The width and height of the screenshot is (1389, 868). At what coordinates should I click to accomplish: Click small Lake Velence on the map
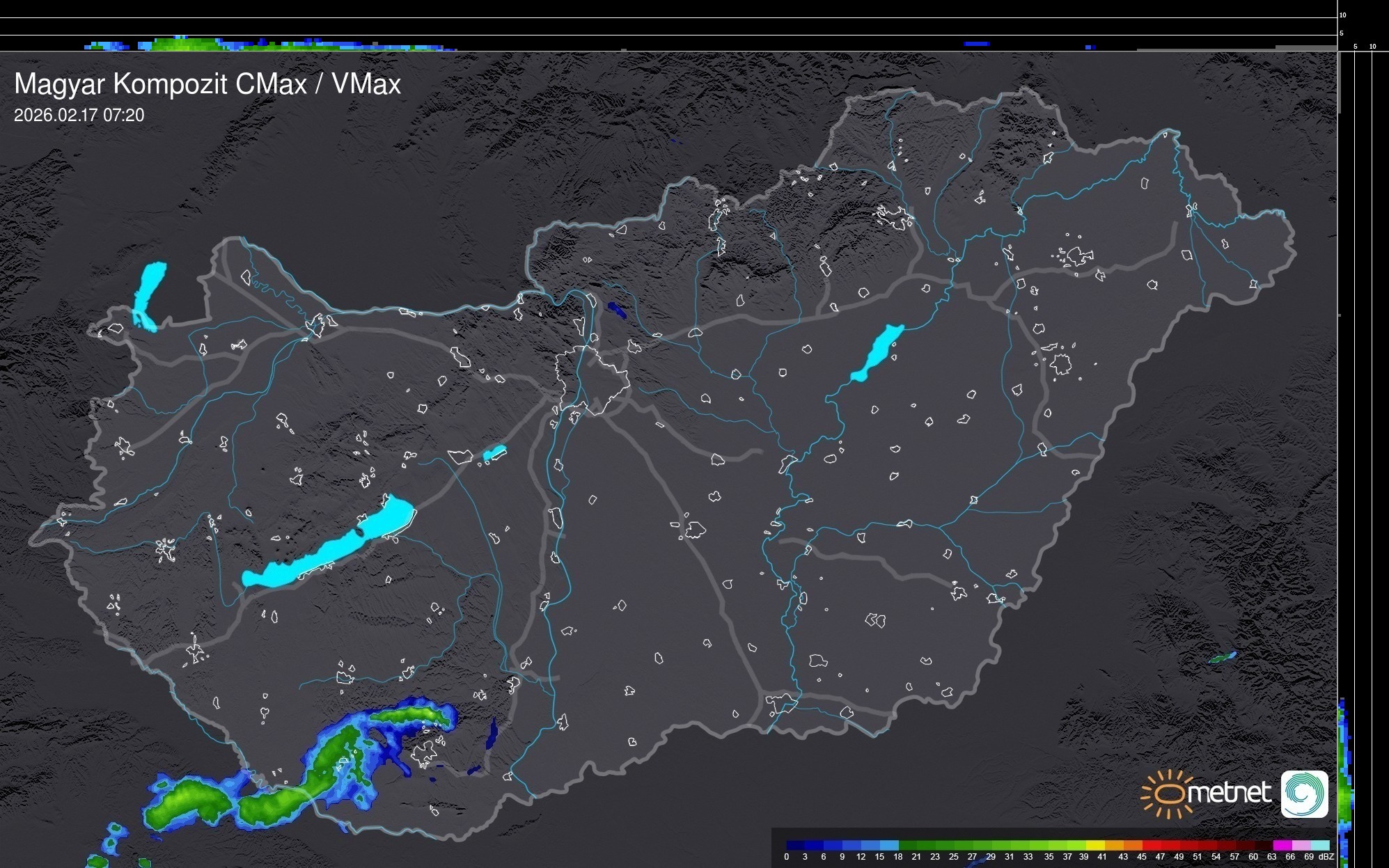[494, 454]
